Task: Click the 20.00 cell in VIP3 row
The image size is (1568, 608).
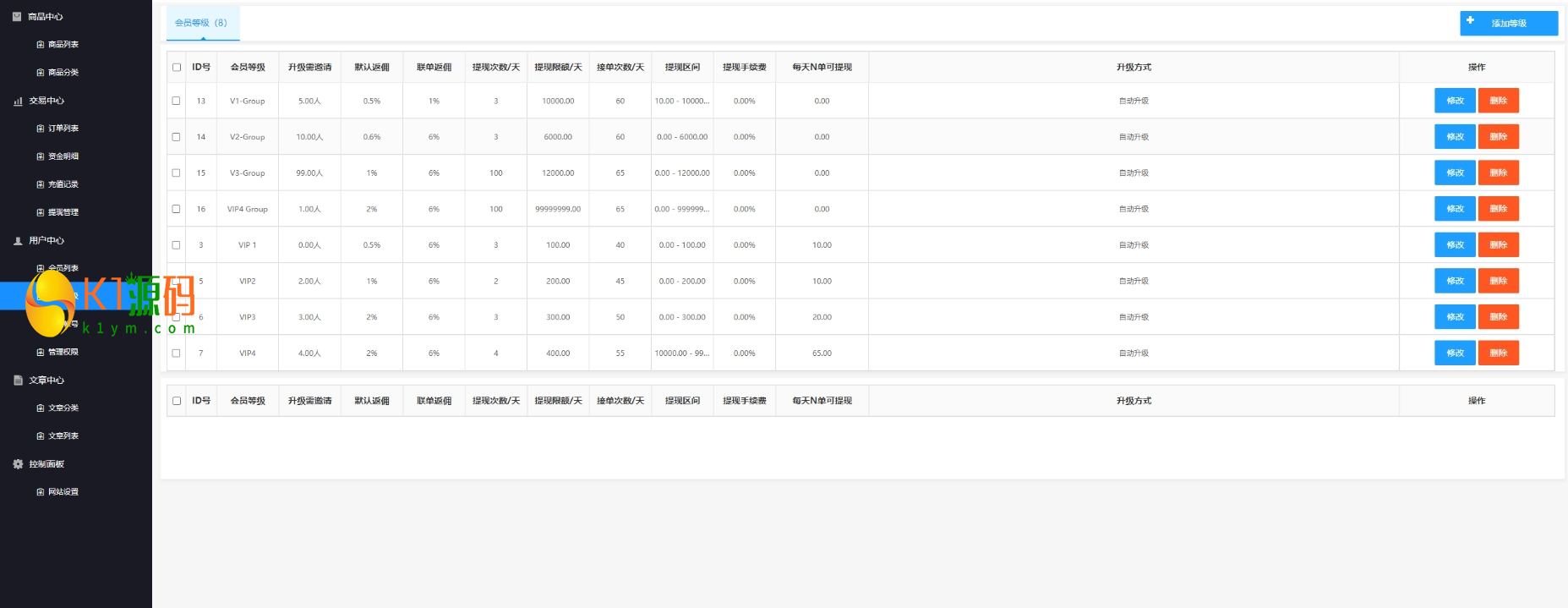Action: [x=822, y=317]
